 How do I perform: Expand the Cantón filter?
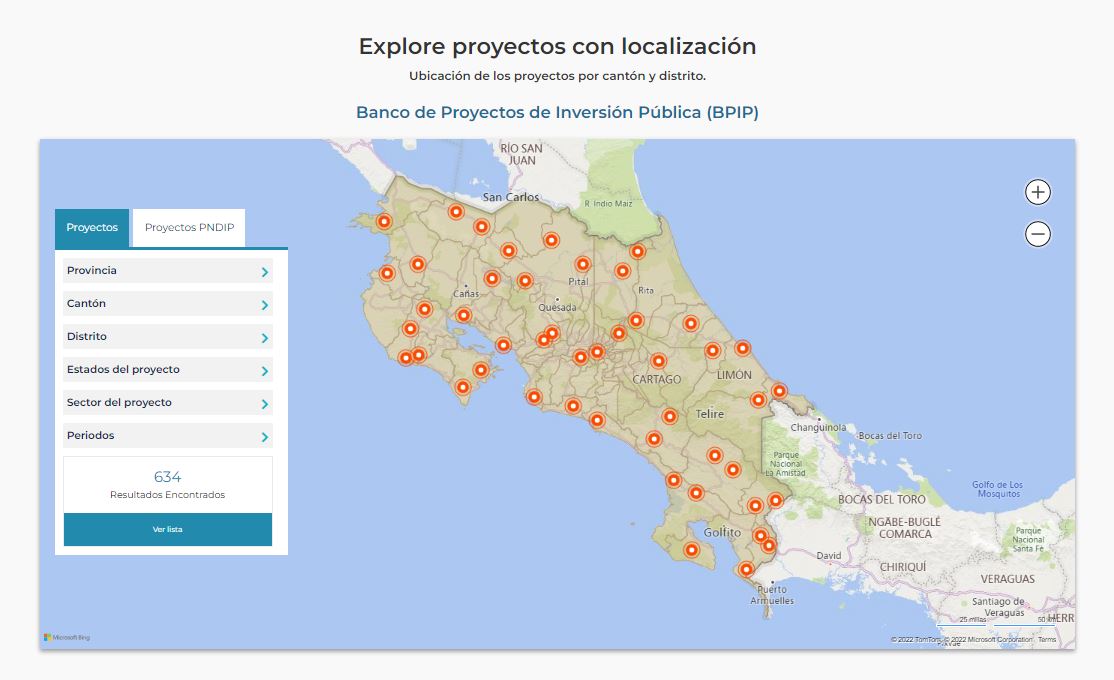coord(167,303)
